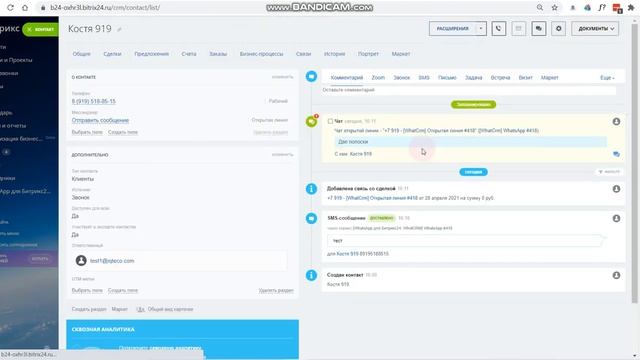The image size is (640, 360).
Task: Select the Встреча timeline tab
Action: click(x=500, y=78)
